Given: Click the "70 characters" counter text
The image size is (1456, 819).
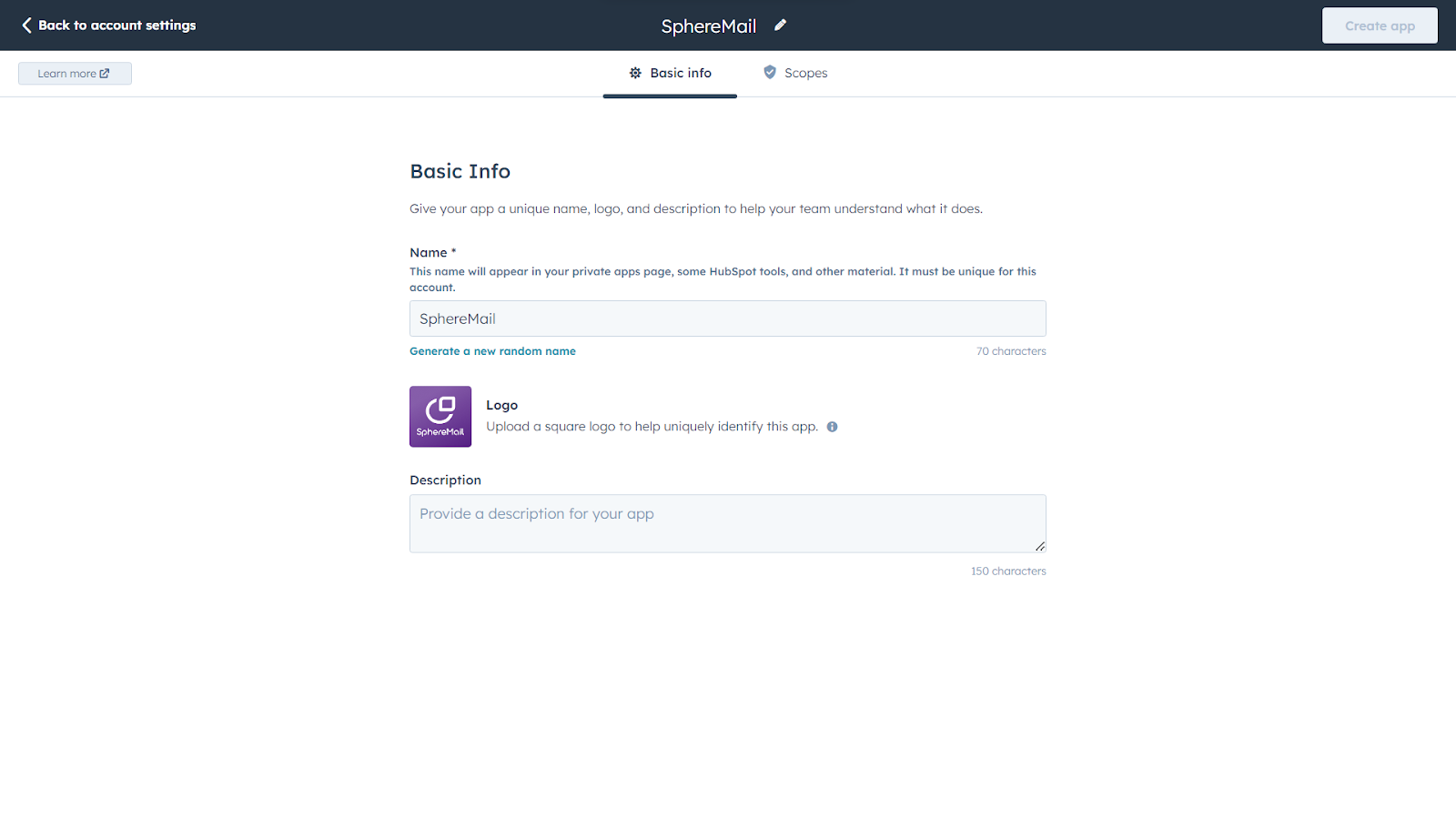Looking at the screenshot, I should pos(1011,351).
